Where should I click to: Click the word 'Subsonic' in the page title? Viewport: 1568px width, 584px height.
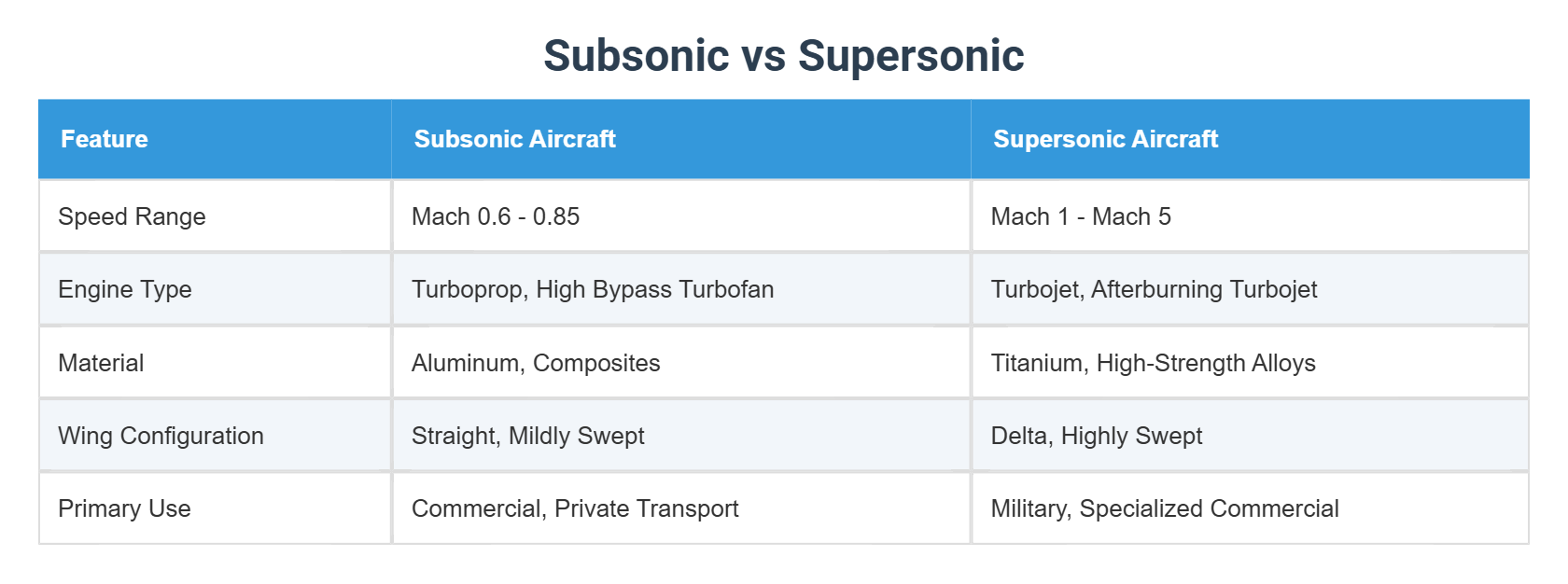tap(636, 56)
